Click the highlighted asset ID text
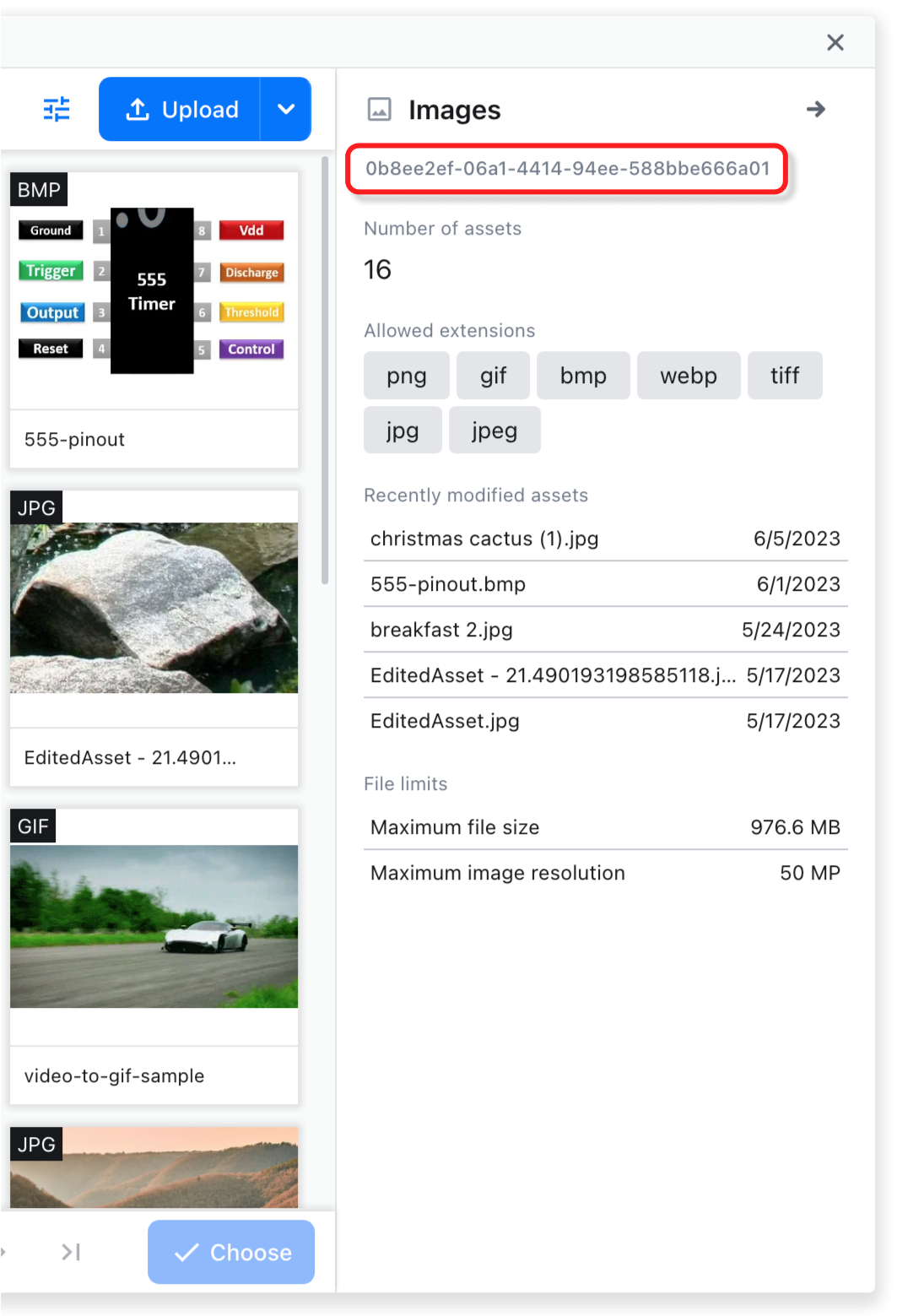 pyautogui.click(x=566, y=169)
